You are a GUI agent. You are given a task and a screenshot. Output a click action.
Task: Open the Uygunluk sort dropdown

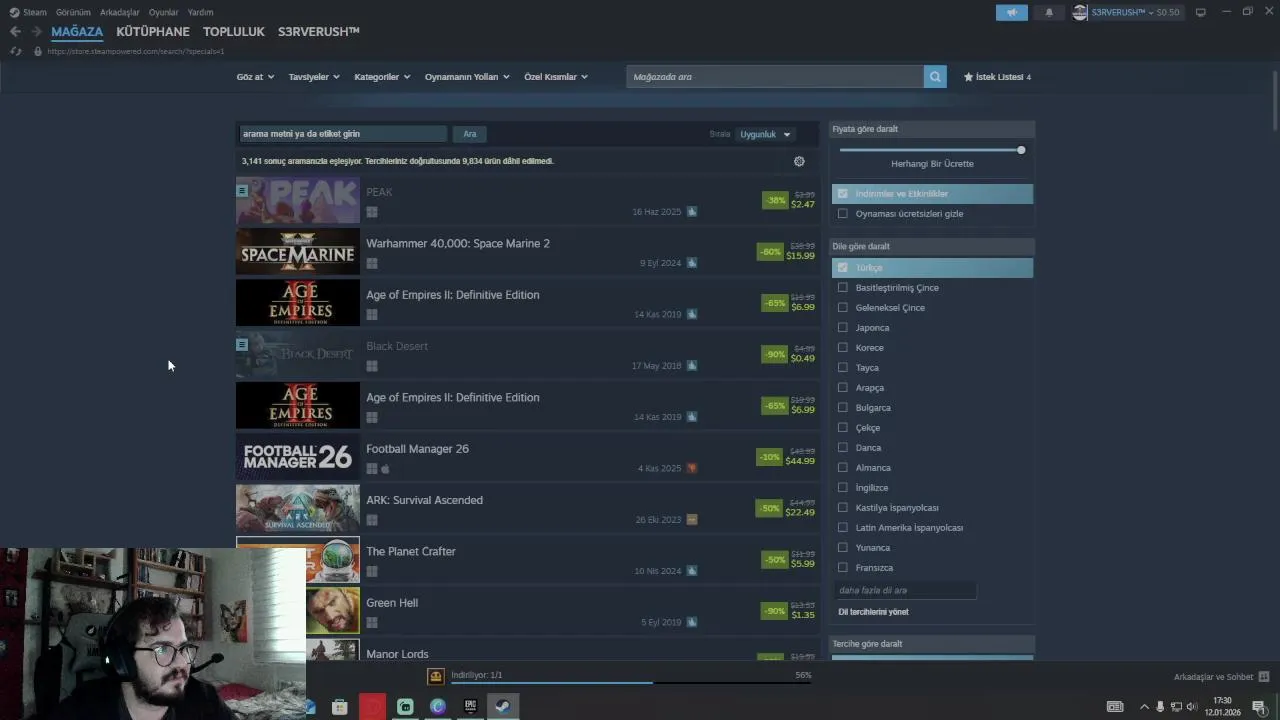pyautogui.click(x=765, y=134)
